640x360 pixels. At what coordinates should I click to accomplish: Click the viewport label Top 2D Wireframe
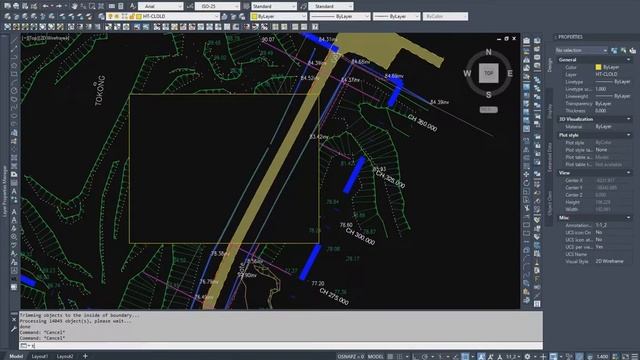46,38
